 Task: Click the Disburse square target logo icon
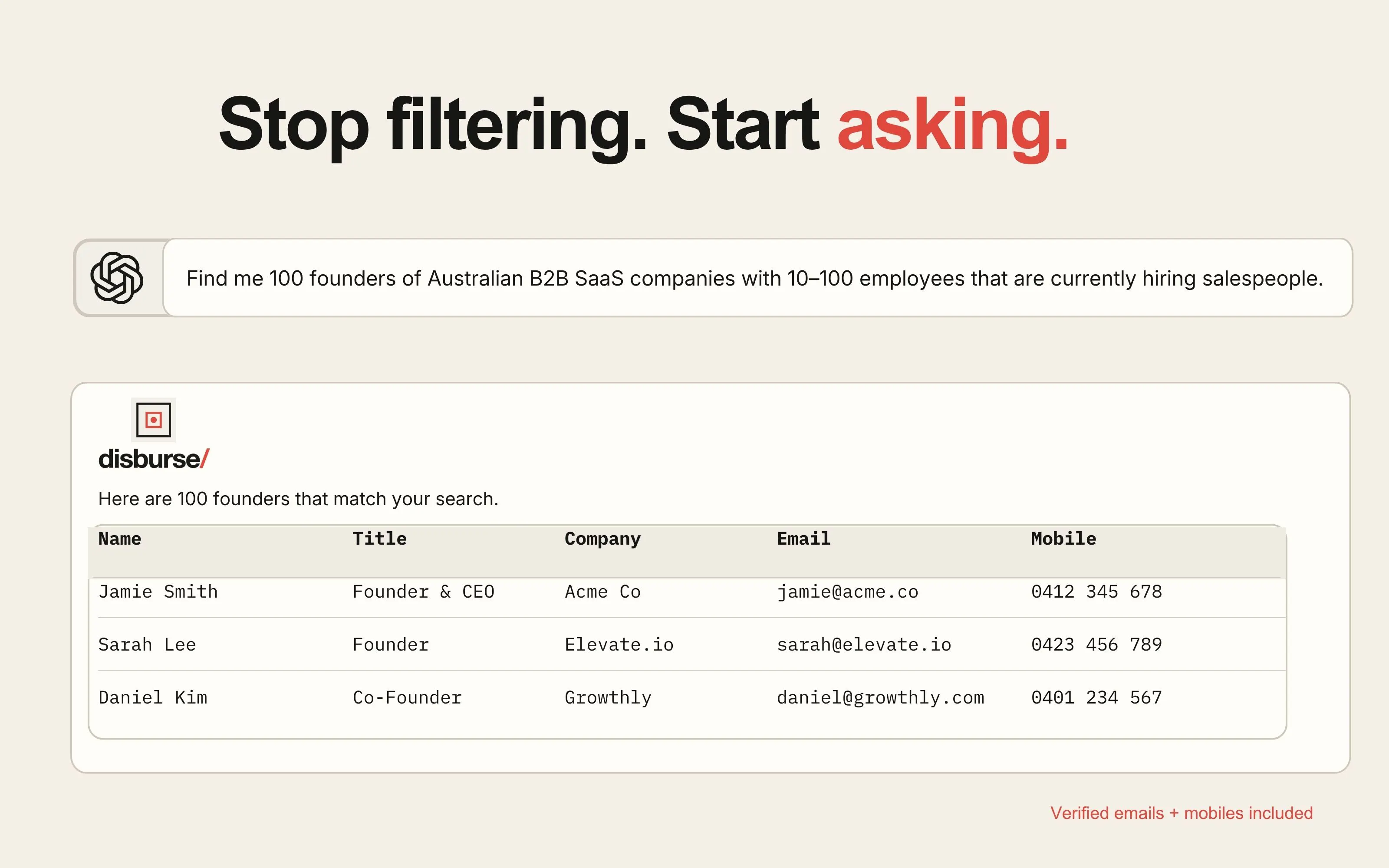pos(153,420)
